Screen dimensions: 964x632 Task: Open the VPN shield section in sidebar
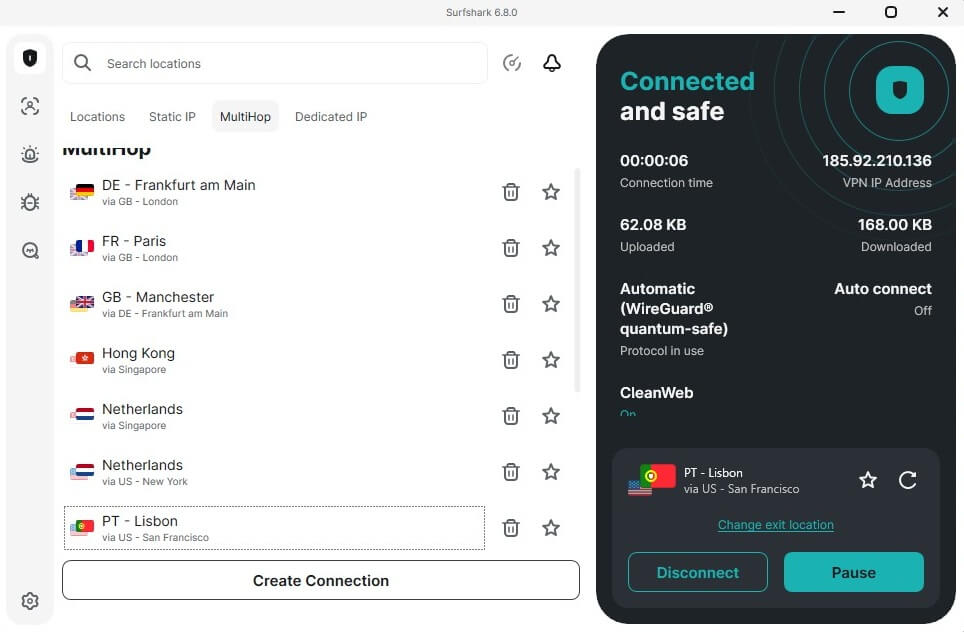[30, 58]
